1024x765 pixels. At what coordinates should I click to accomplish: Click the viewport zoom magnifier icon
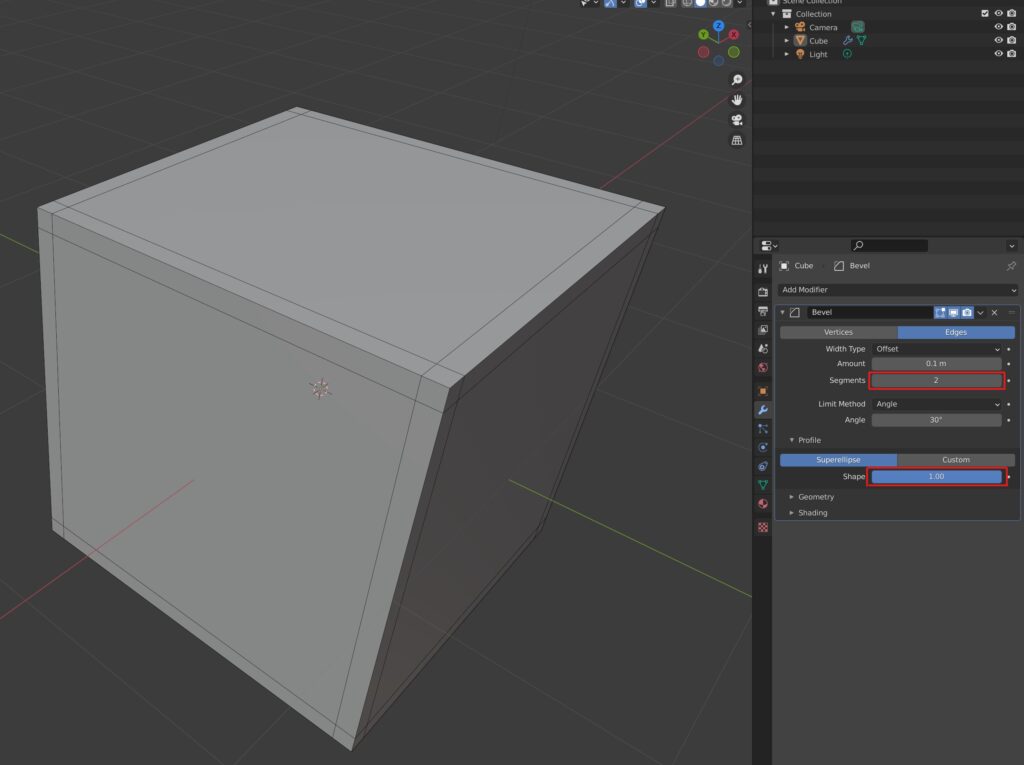736,79
